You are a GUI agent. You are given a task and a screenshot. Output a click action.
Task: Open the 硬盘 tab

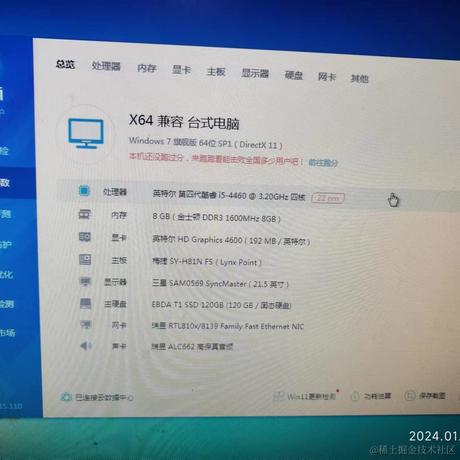pyautogui.click(x=294, y=75)
